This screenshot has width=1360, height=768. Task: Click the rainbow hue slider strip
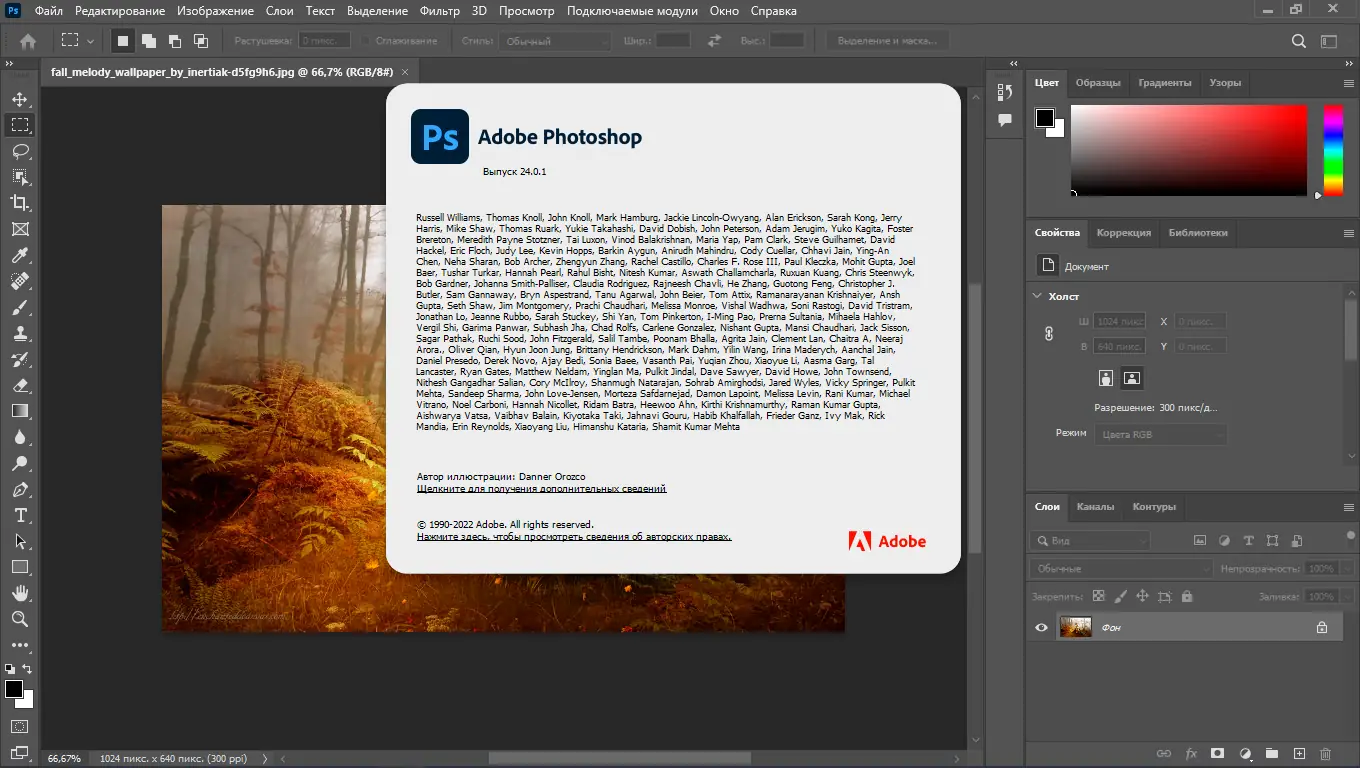(1333, 150)
